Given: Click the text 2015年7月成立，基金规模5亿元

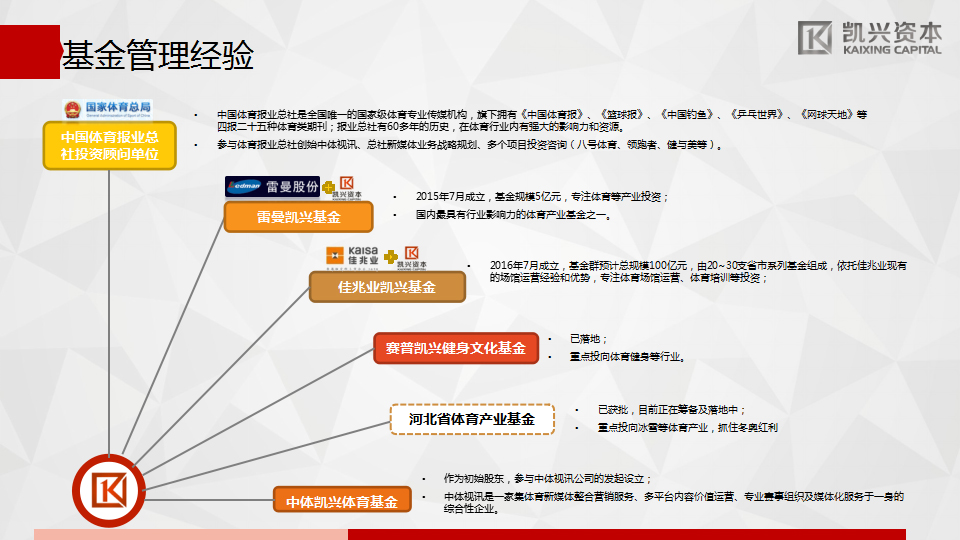Looking at the screenshot, I should [488, 197].
